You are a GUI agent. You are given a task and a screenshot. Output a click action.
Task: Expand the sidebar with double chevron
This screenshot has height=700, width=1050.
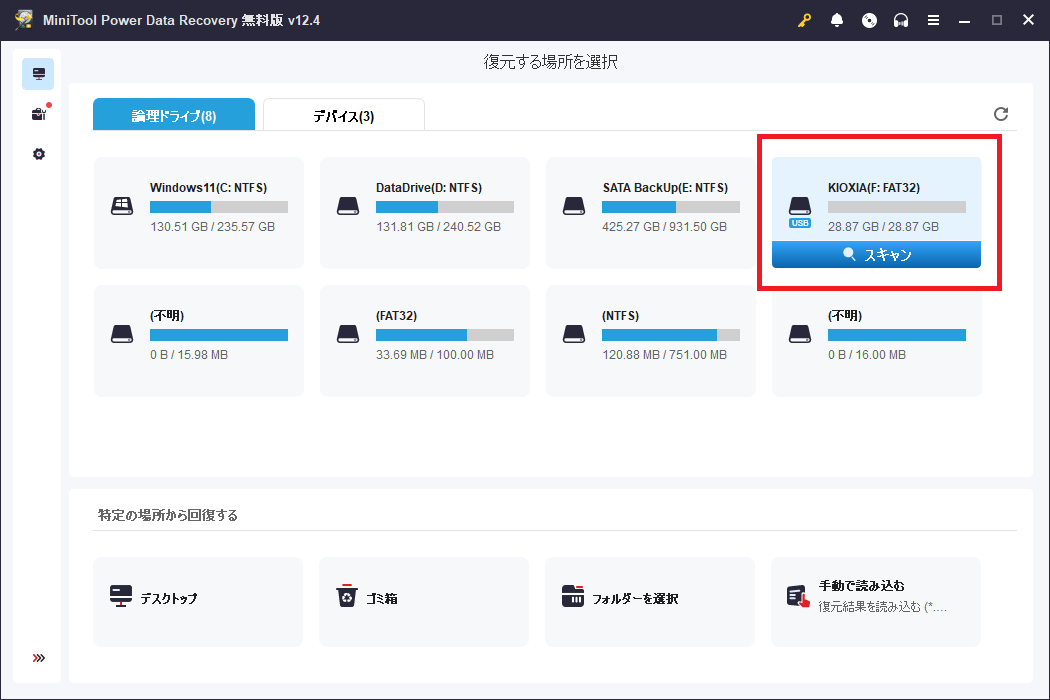click(x=39, y=658)
